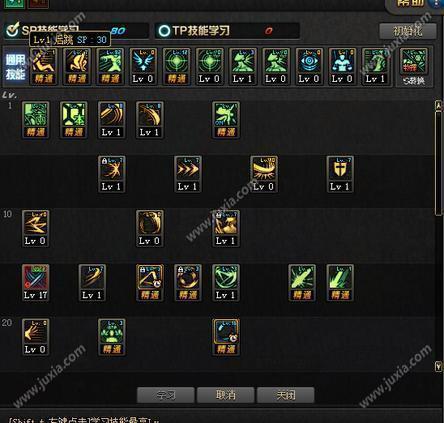This screenshot has height=423, width=444.
Task: Select the SP技能学习 radio option
Action: 13,30
